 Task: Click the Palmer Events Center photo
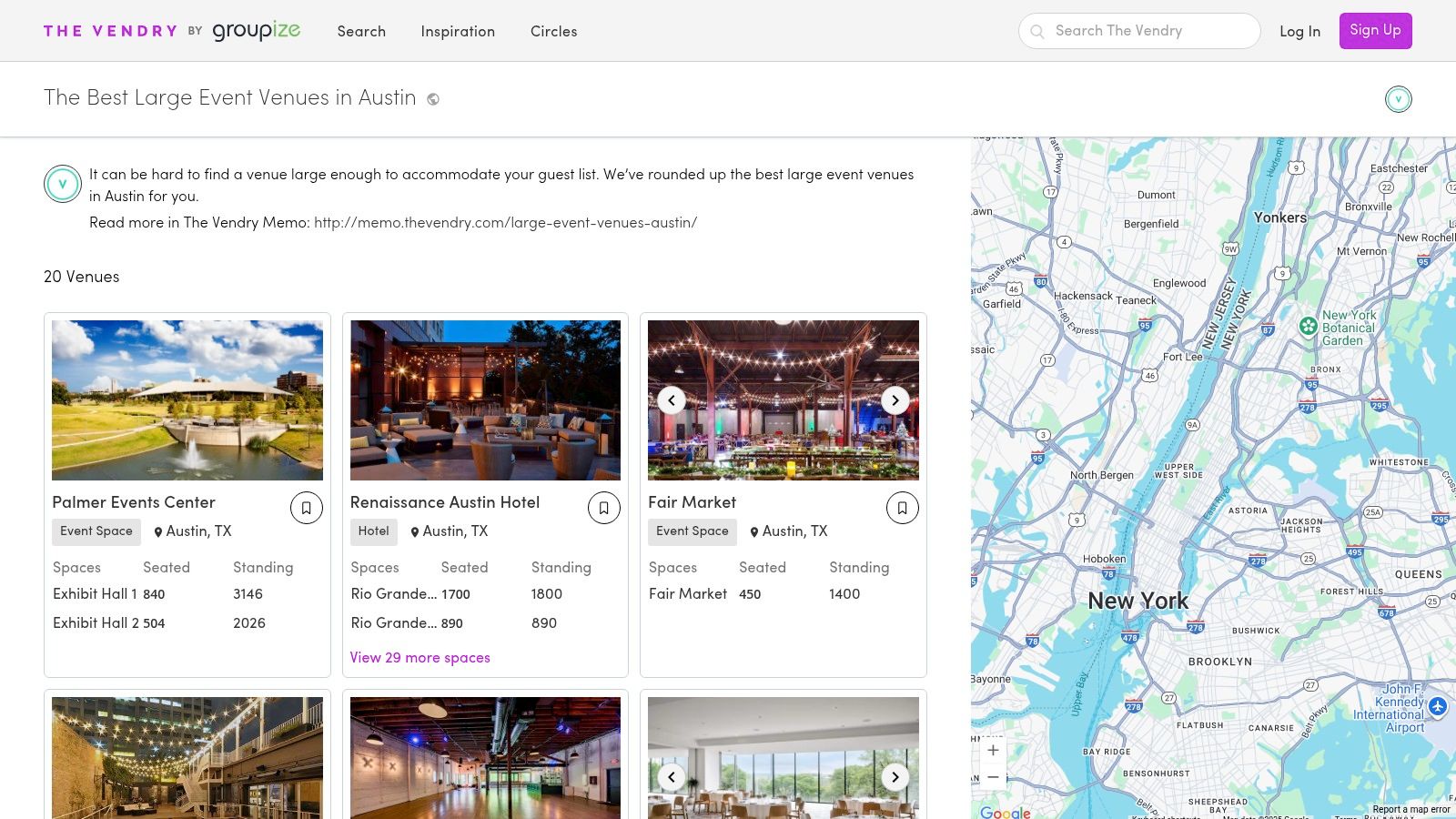pos(187,400)
